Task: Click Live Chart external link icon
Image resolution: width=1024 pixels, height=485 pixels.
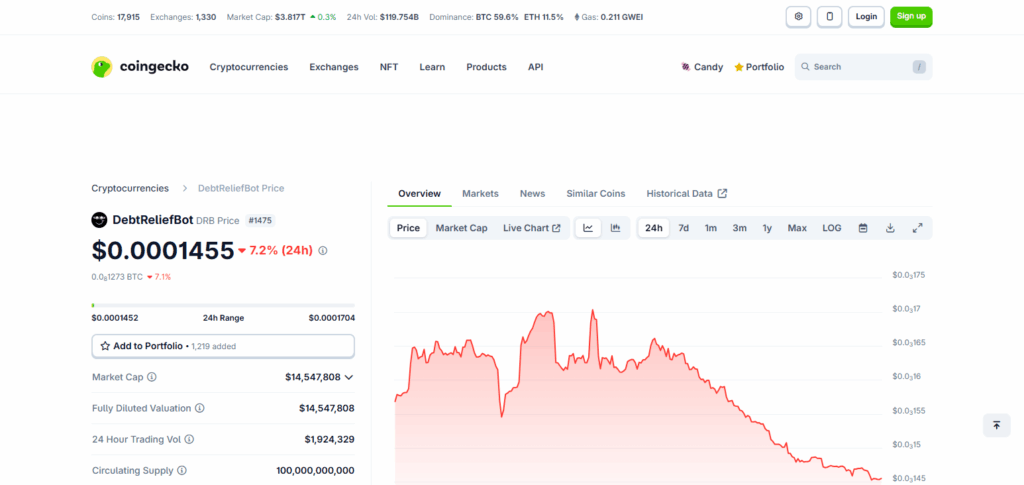Action: (556, 228)
